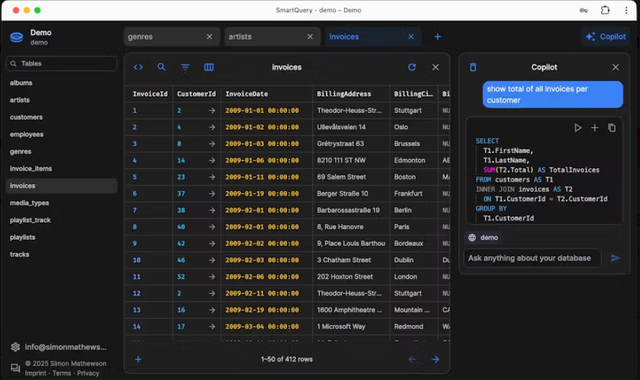The image size is (640, 380).
Task: Click the password key icon in title bar
Action: point(584,10)
